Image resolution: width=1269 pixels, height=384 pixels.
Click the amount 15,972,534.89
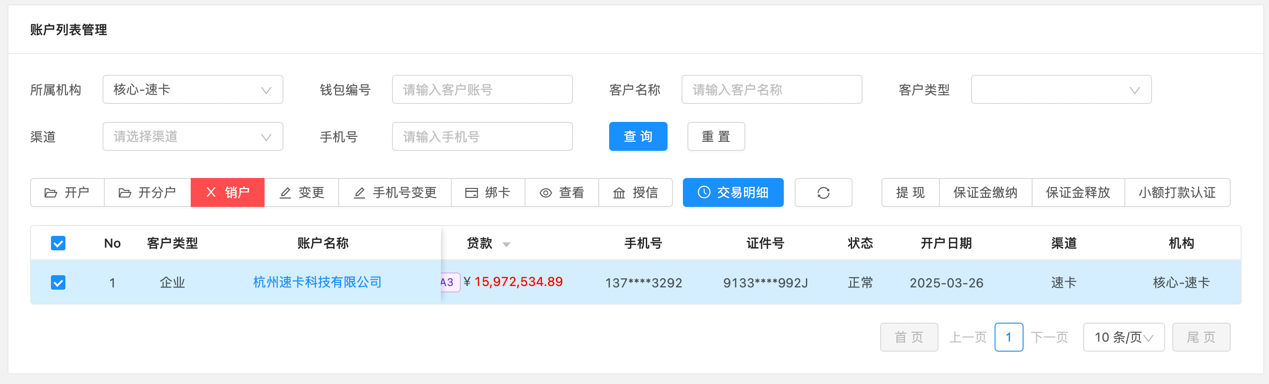(x=518, y=282)
